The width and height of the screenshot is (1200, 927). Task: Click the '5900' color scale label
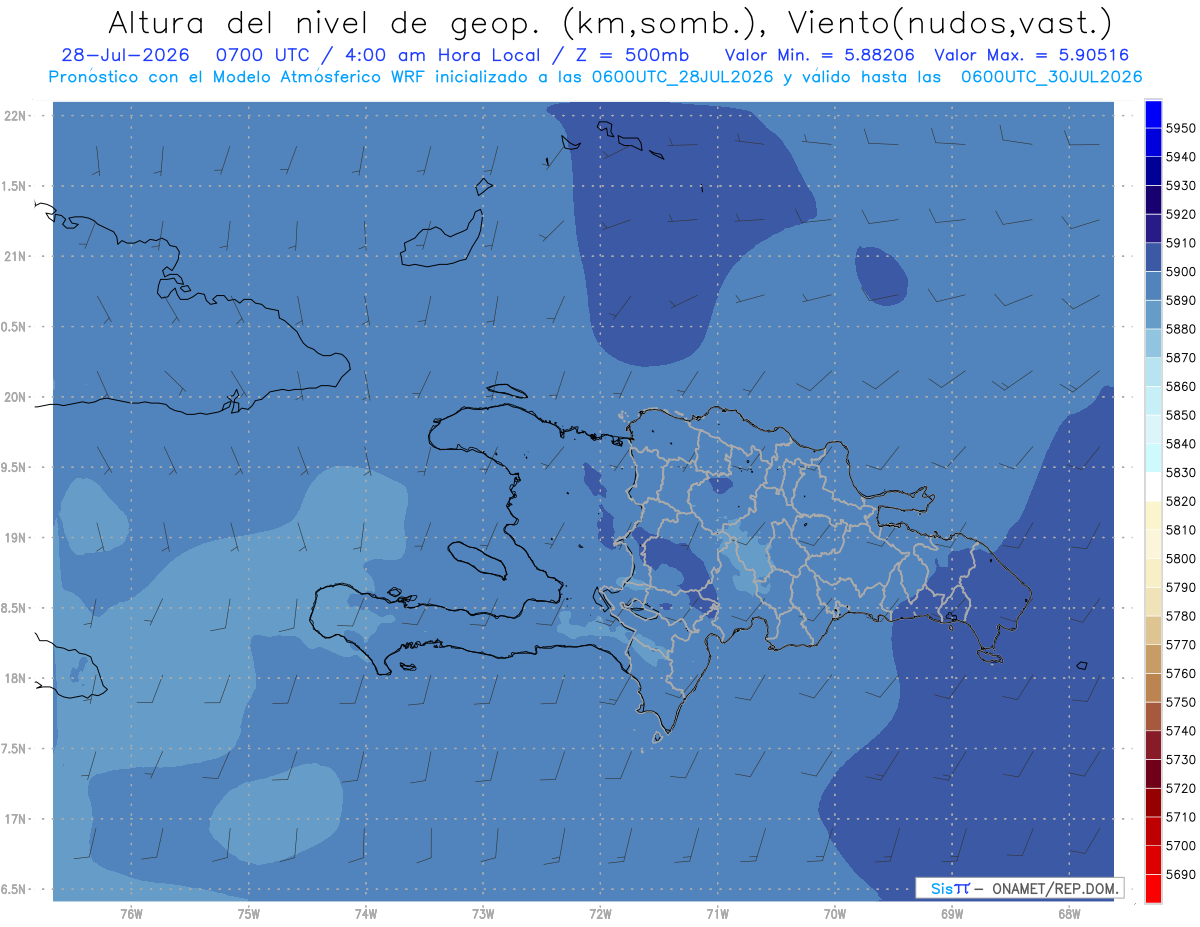coord(1181,272)
